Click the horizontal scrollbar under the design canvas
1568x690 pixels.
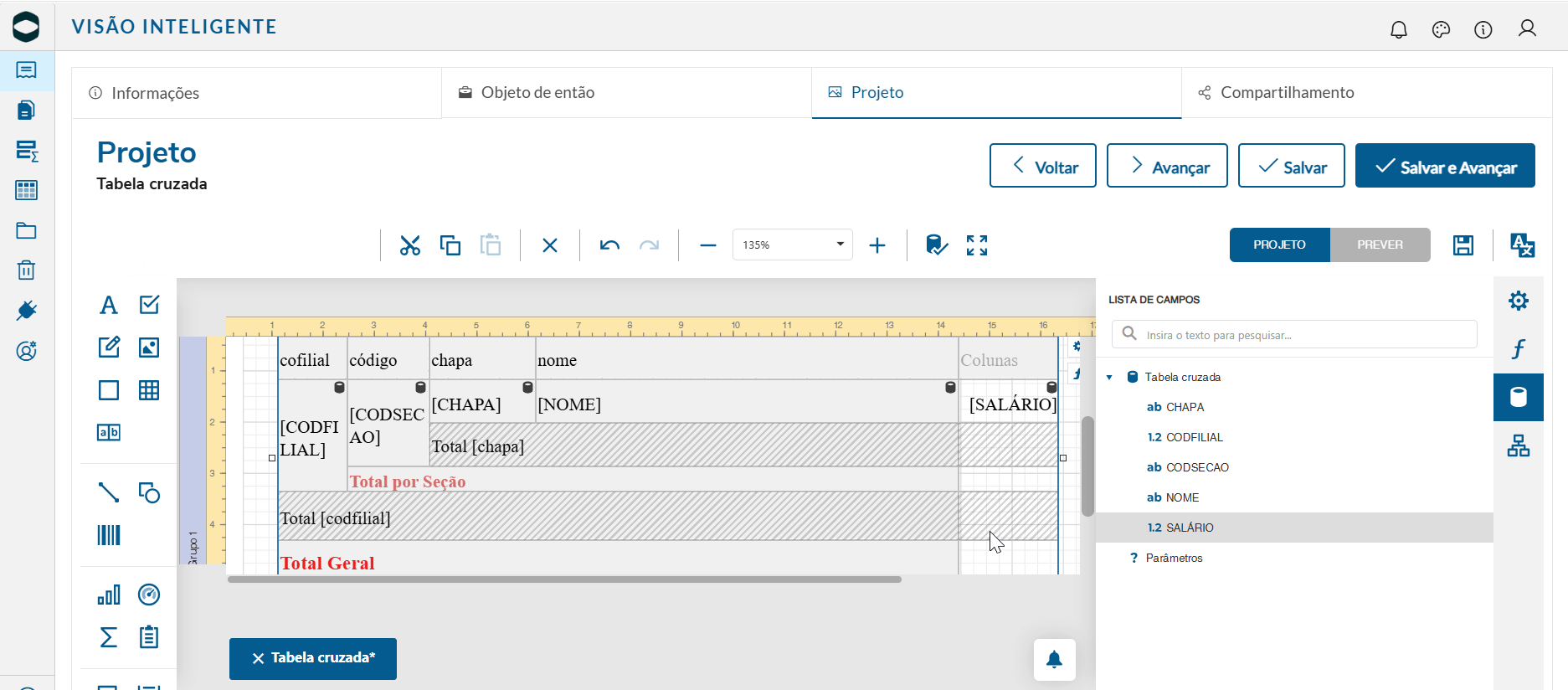564,579
